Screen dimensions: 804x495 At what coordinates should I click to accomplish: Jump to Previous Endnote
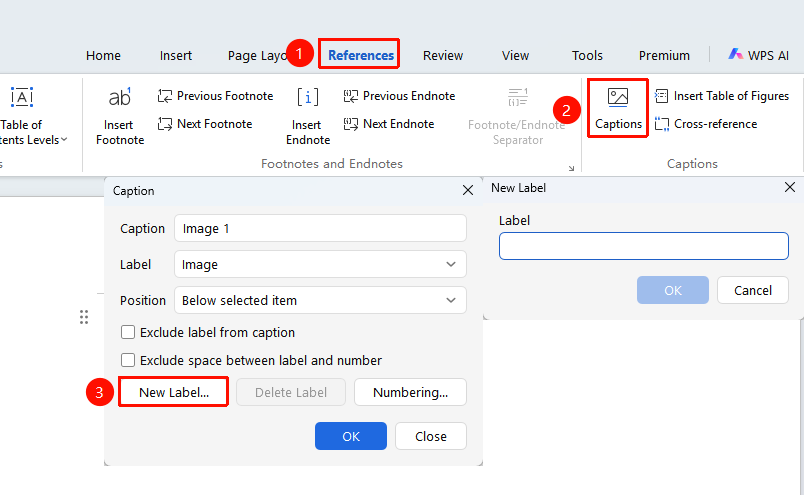pyautogui.click(x=399, y=96)
